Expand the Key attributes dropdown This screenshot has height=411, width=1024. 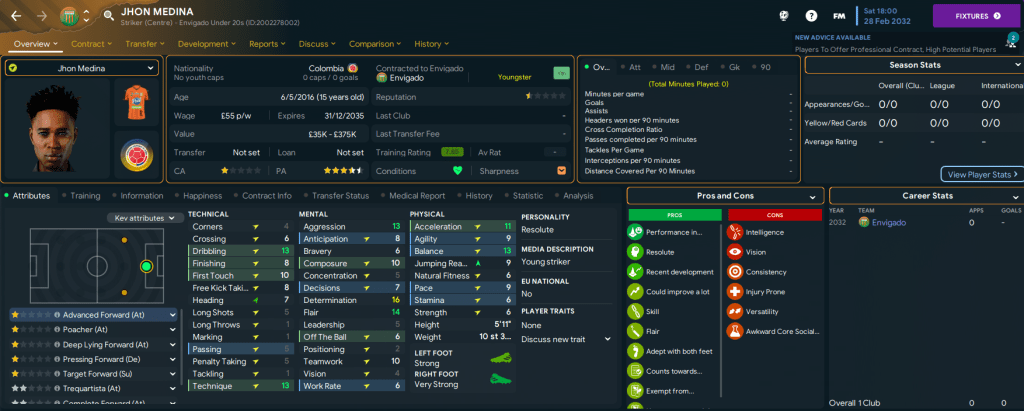[x=144, y=218]
